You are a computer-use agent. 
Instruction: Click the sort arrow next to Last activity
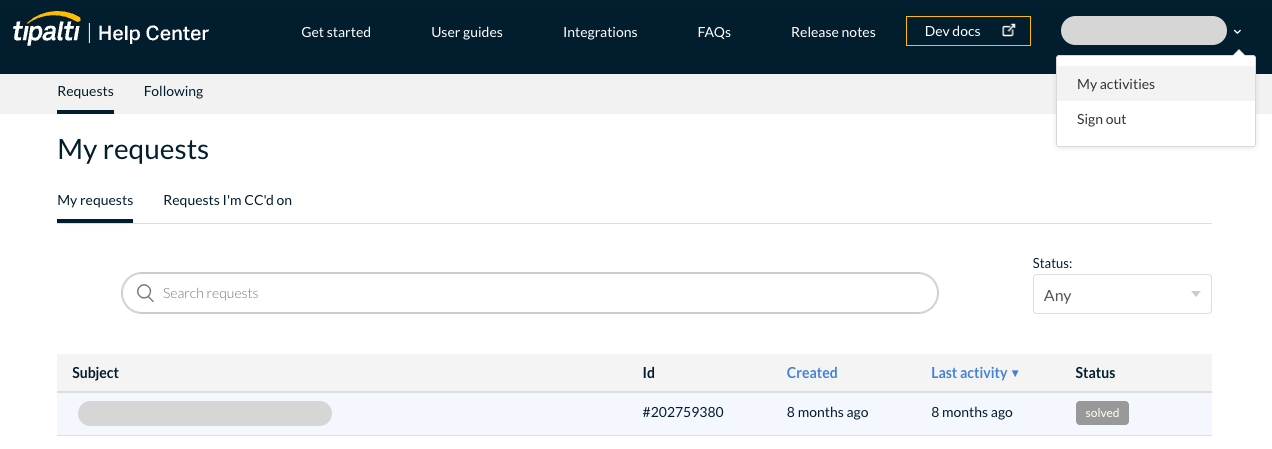tap(1015, 373)
